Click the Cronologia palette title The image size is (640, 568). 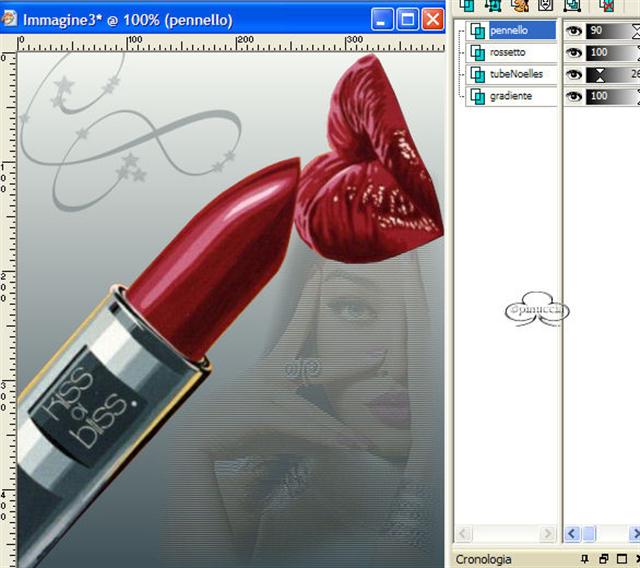(x=483, y=559)
